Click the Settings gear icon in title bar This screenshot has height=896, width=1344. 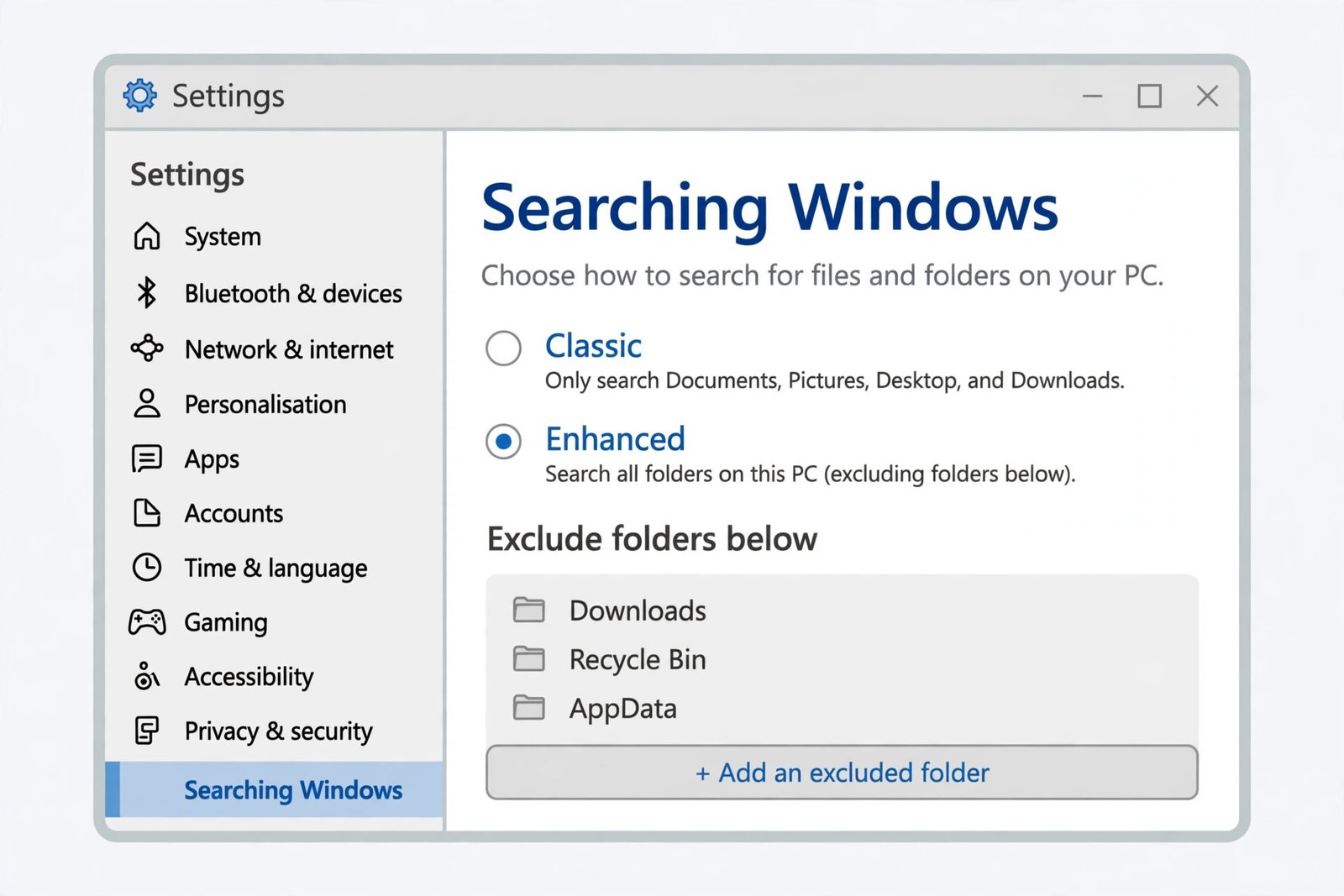click(x=140, y=96)
